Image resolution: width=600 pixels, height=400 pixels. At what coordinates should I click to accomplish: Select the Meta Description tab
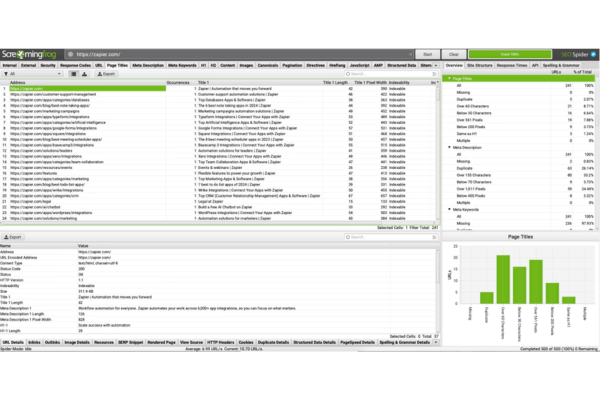tap(148, 65)
